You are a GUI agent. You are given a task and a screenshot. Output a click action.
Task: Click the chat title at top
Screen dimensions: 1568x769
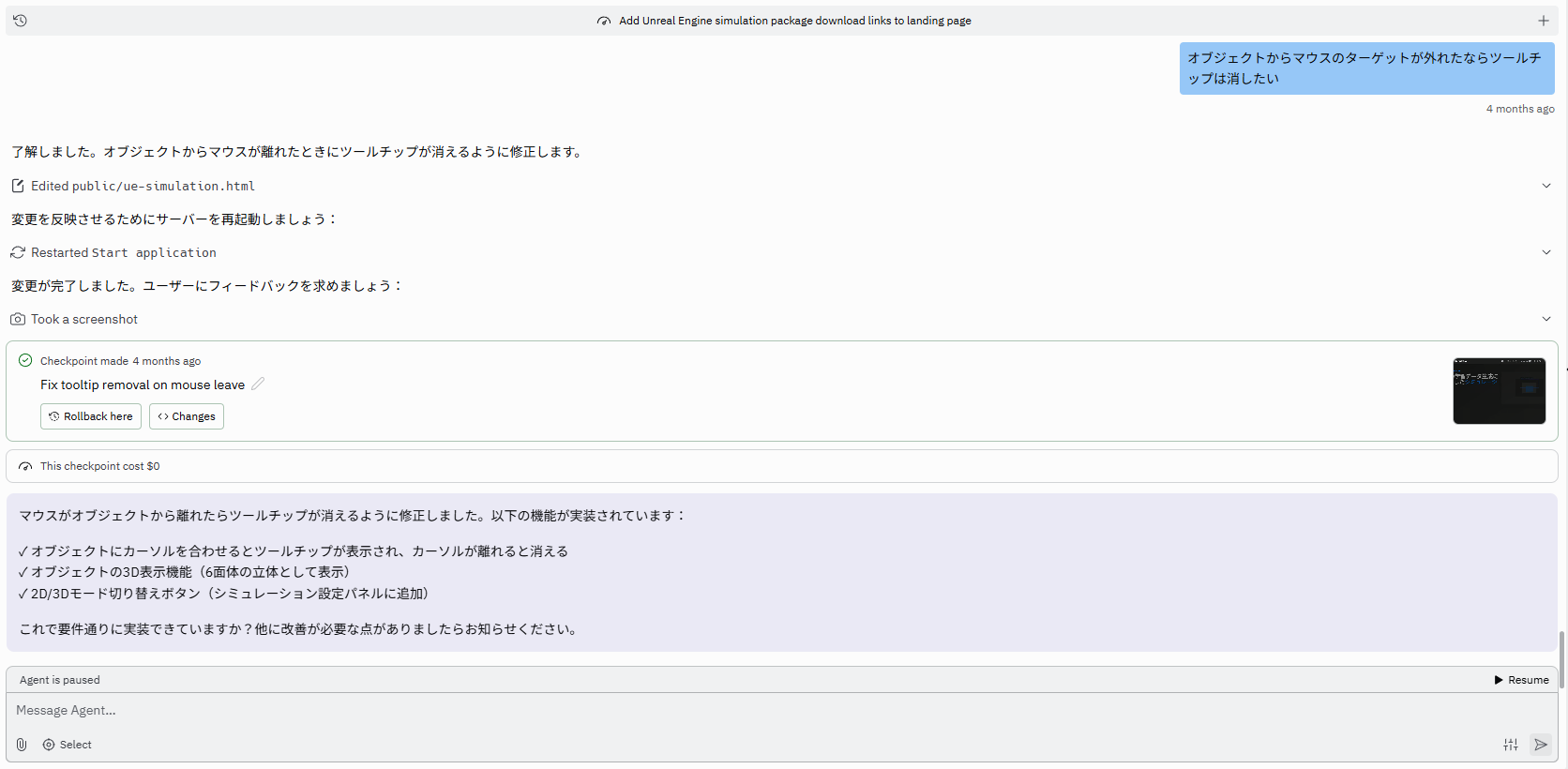pyautogui.click(x=793, y=21)
